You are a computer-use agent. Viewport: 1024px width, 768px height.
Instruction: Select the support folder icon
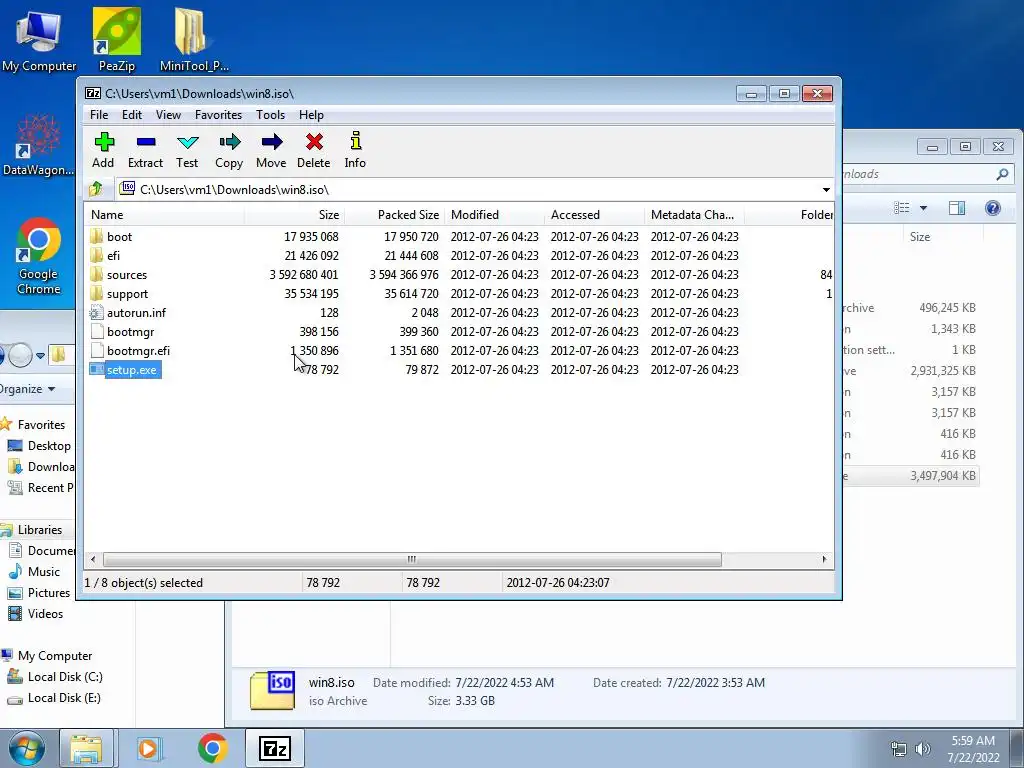point(97,293)
